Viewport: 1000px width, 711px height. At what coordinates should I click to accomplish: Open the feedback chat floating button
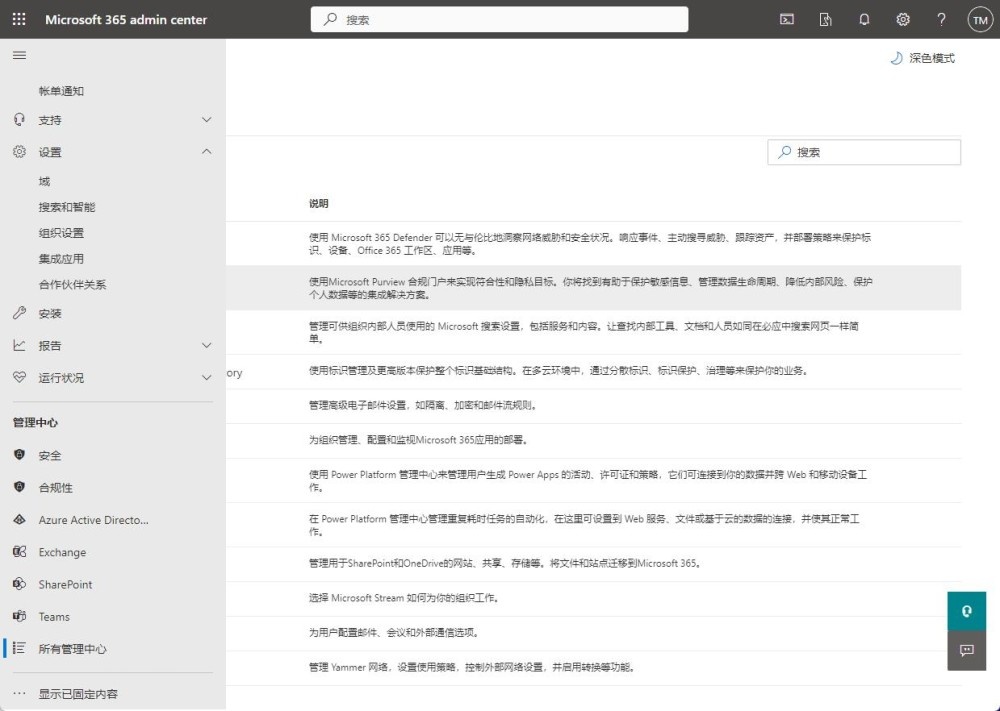tap(967, 651)
